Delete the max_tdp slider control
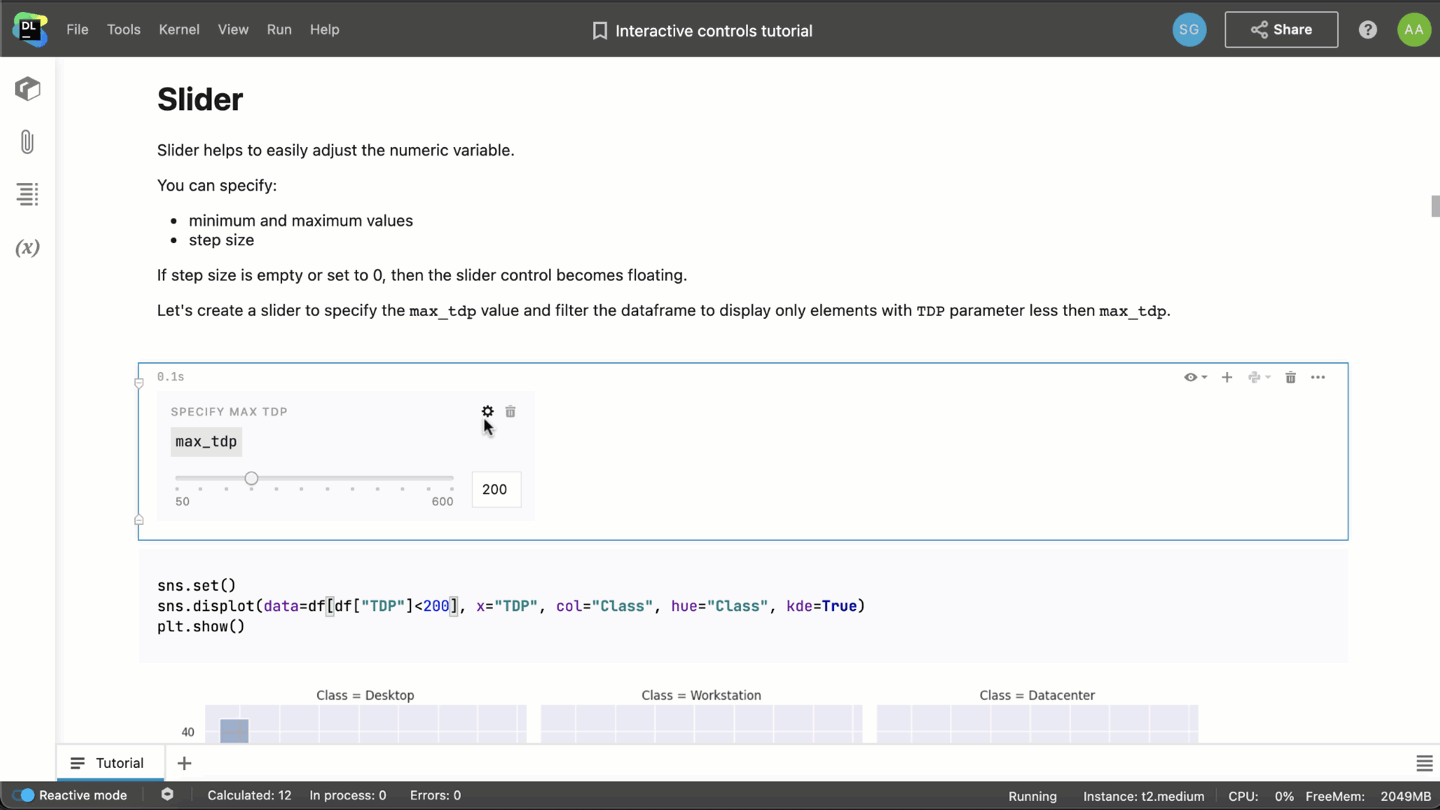 pyautogui.click(x=510, y=412)
